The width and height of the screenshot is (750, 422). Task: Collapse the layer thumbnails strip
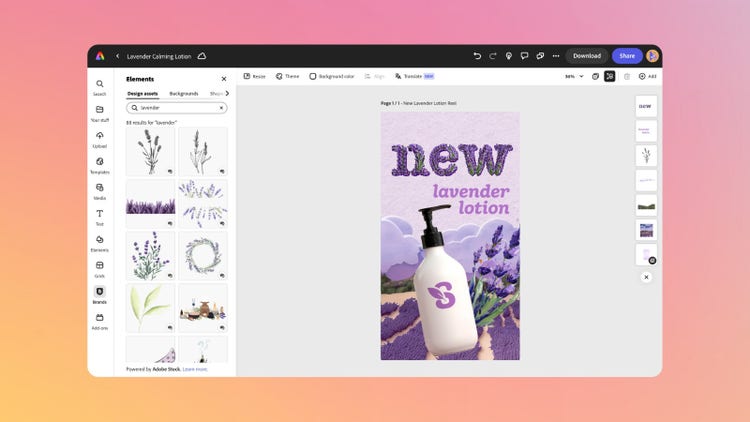tap(646, 277)
